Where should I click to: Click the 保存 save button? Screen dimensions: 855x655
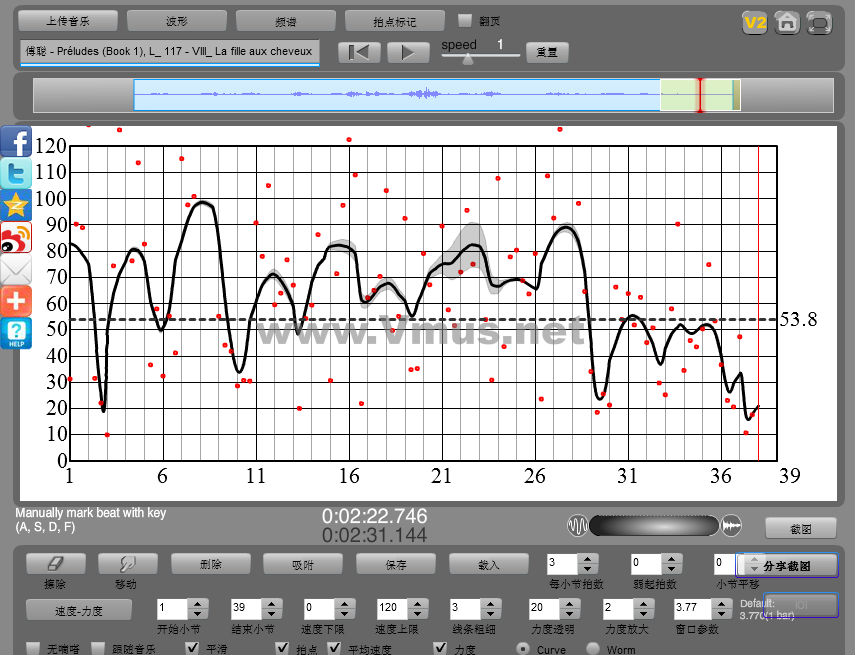[x=397, y=564]
